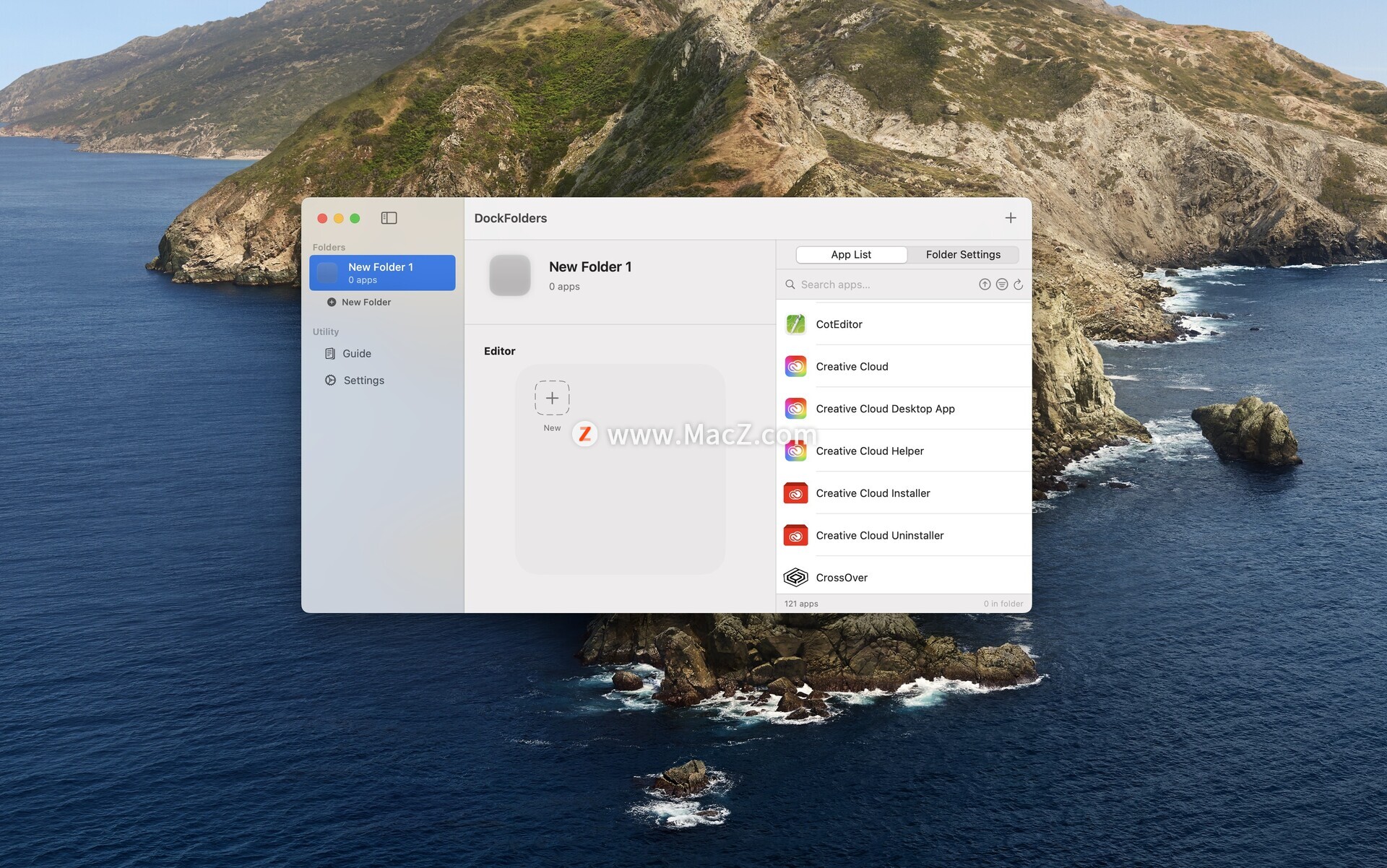The image size is (1387, 868).
Task: Pick the Creative Cloud Desktop App icon
Action: [x=795, y=409]
